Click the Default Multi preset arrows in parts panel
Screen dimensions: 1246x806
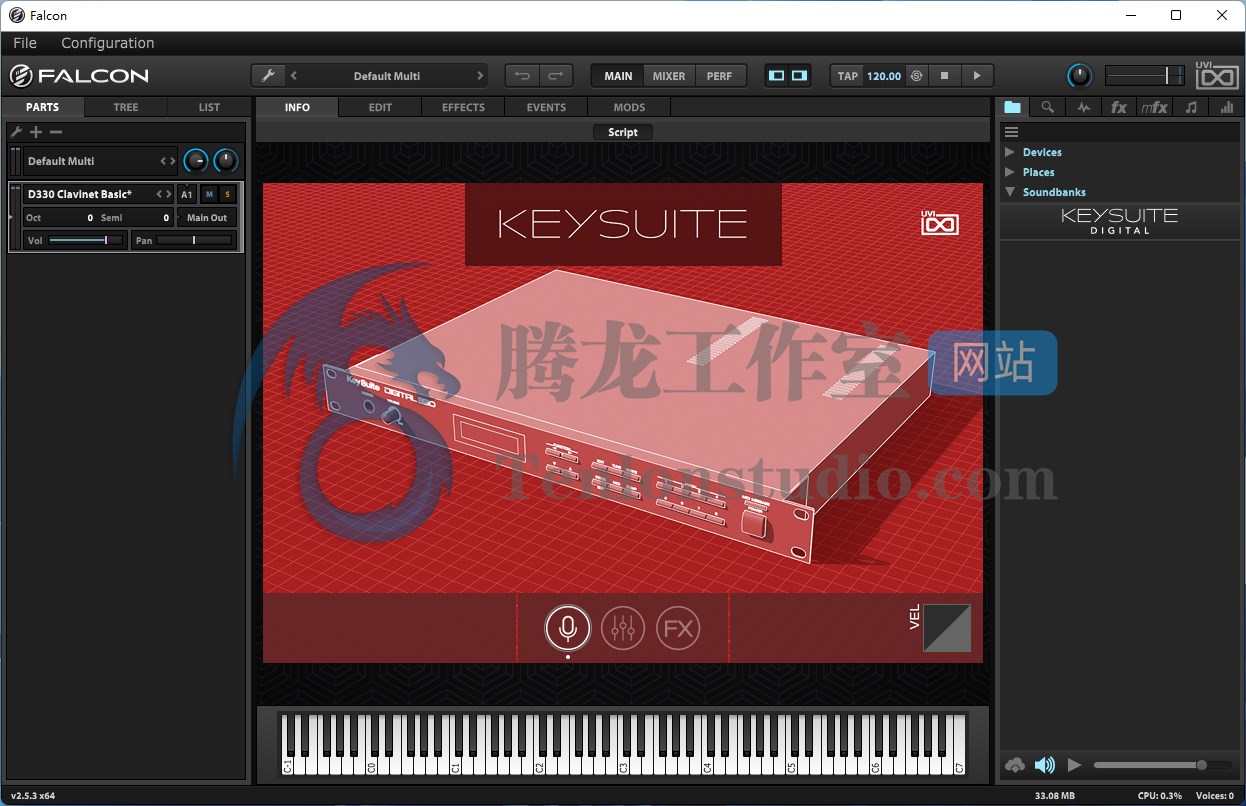pos(168,161)
